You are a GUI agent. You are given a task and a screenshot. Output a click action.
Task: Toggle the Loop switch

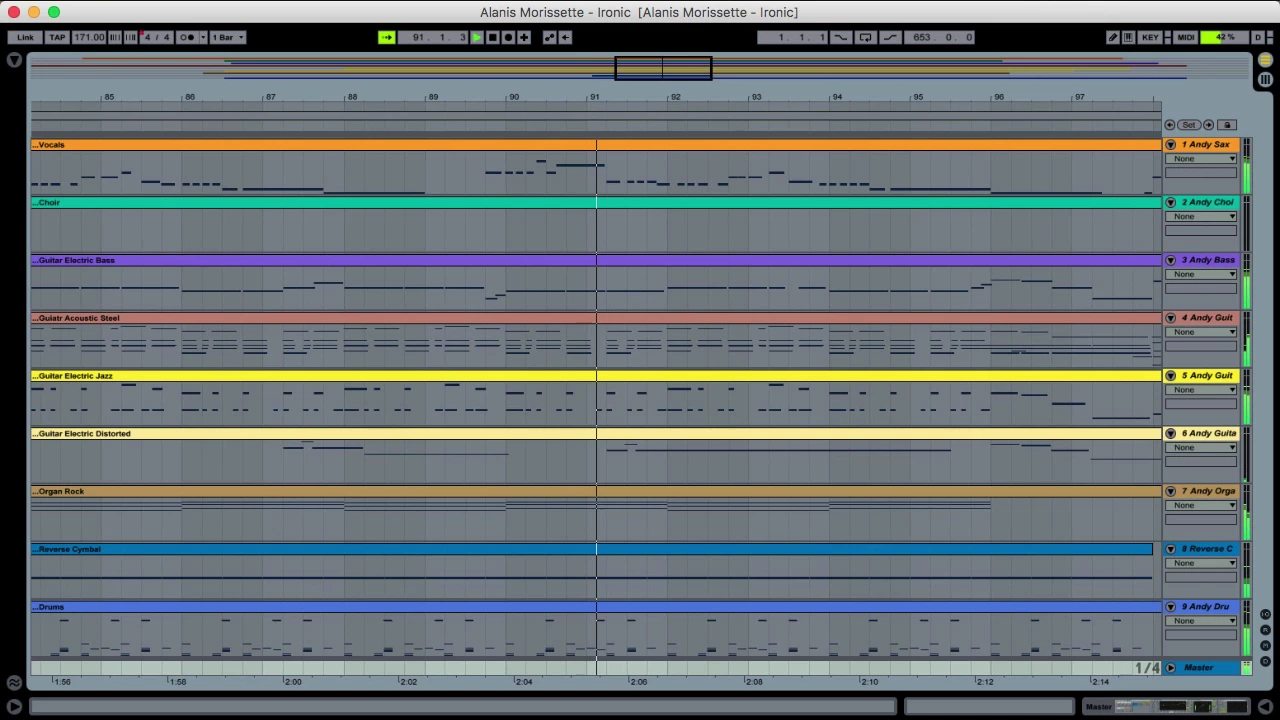coord(865,37)
